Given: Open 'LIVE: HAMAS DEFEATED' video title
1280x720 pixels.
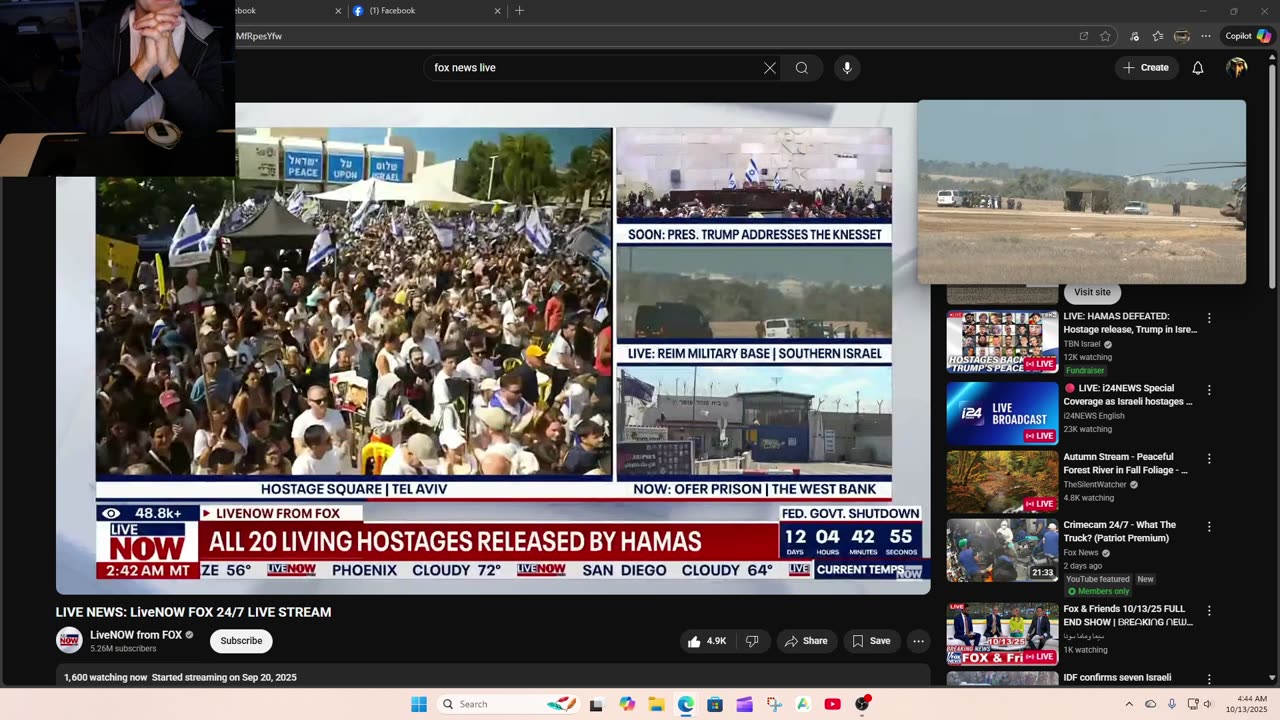Looking at the screenshot, I should 1130,323.
